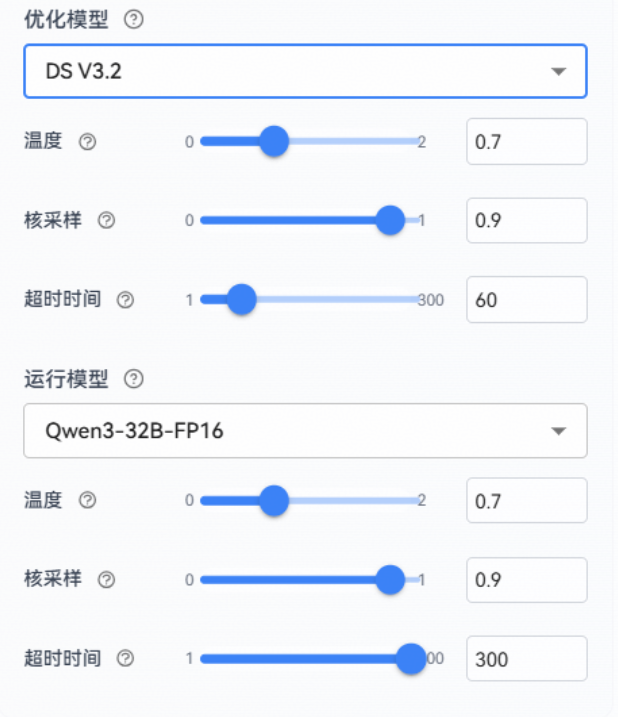Viewport: 618px width, 717px height.
Task: Click 超时时间 help icon under 优化模型
Action: coord(125,300)
